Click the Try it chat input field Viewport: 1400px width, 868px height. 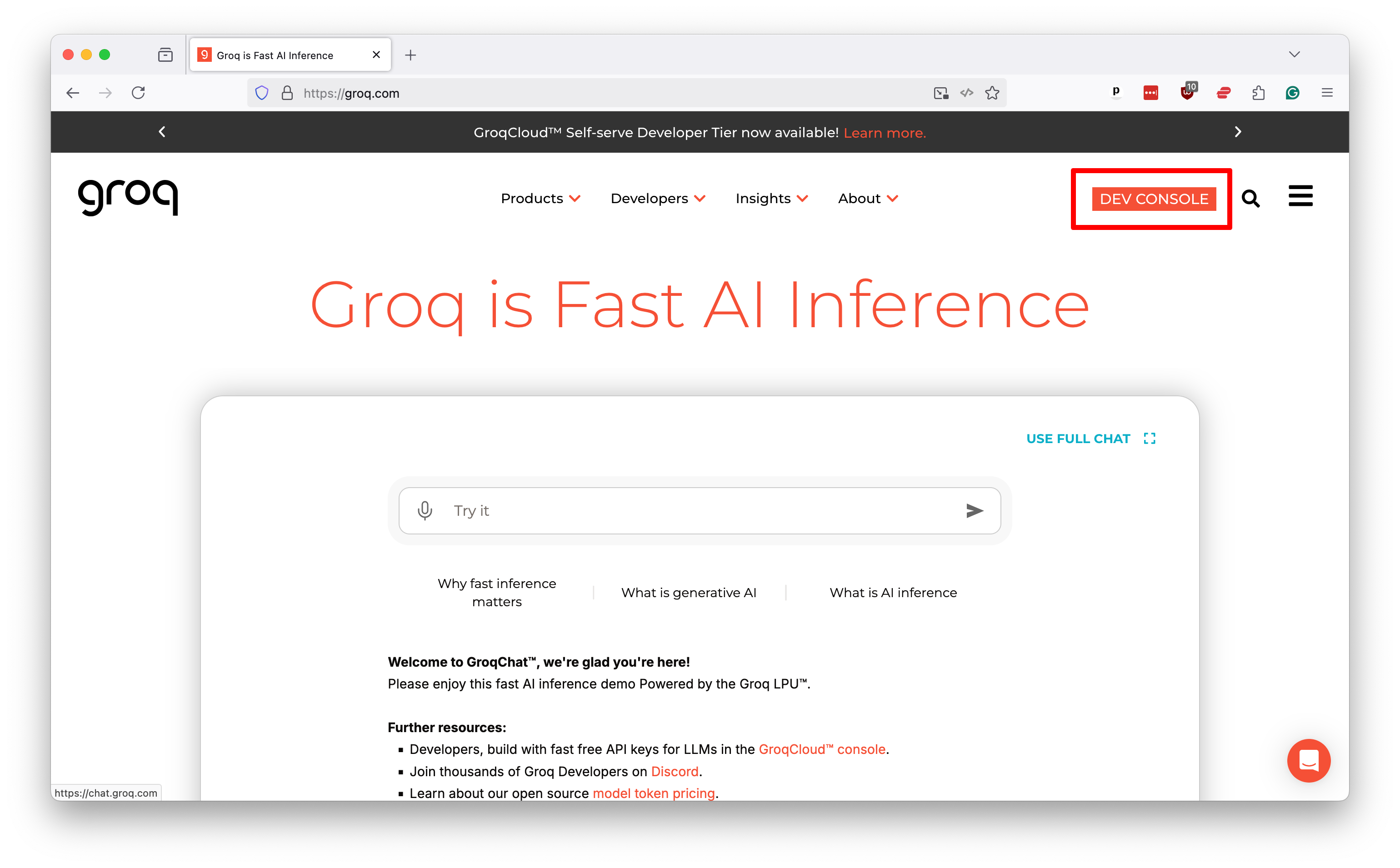(x=699, y=510)
